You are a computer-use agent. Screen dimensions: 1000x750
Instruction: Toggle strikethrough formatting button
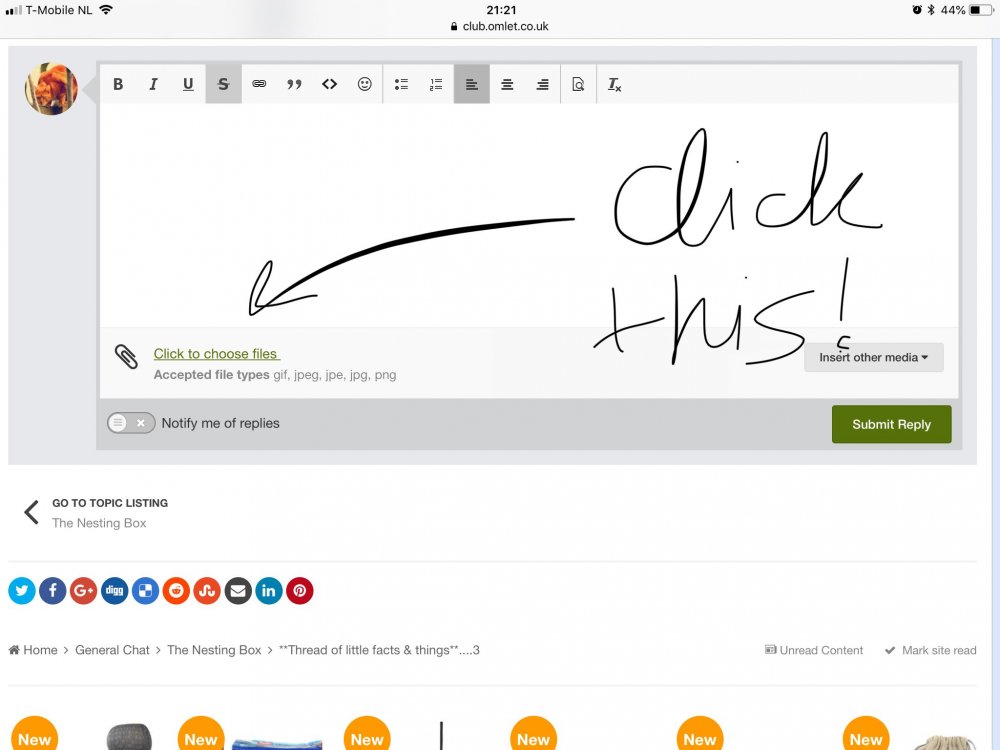223,85
